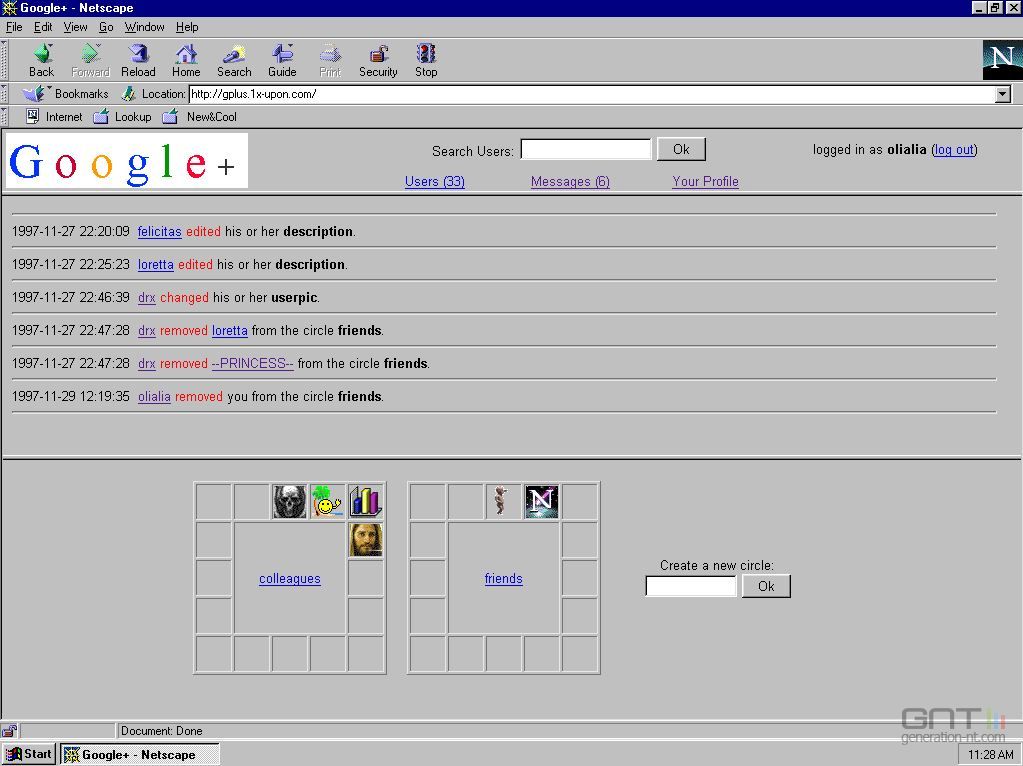Click the Netscape N userpic in friends
The height and width of the screenshot is (766, 1023).
pyautogui.click(x=542, y=501)
